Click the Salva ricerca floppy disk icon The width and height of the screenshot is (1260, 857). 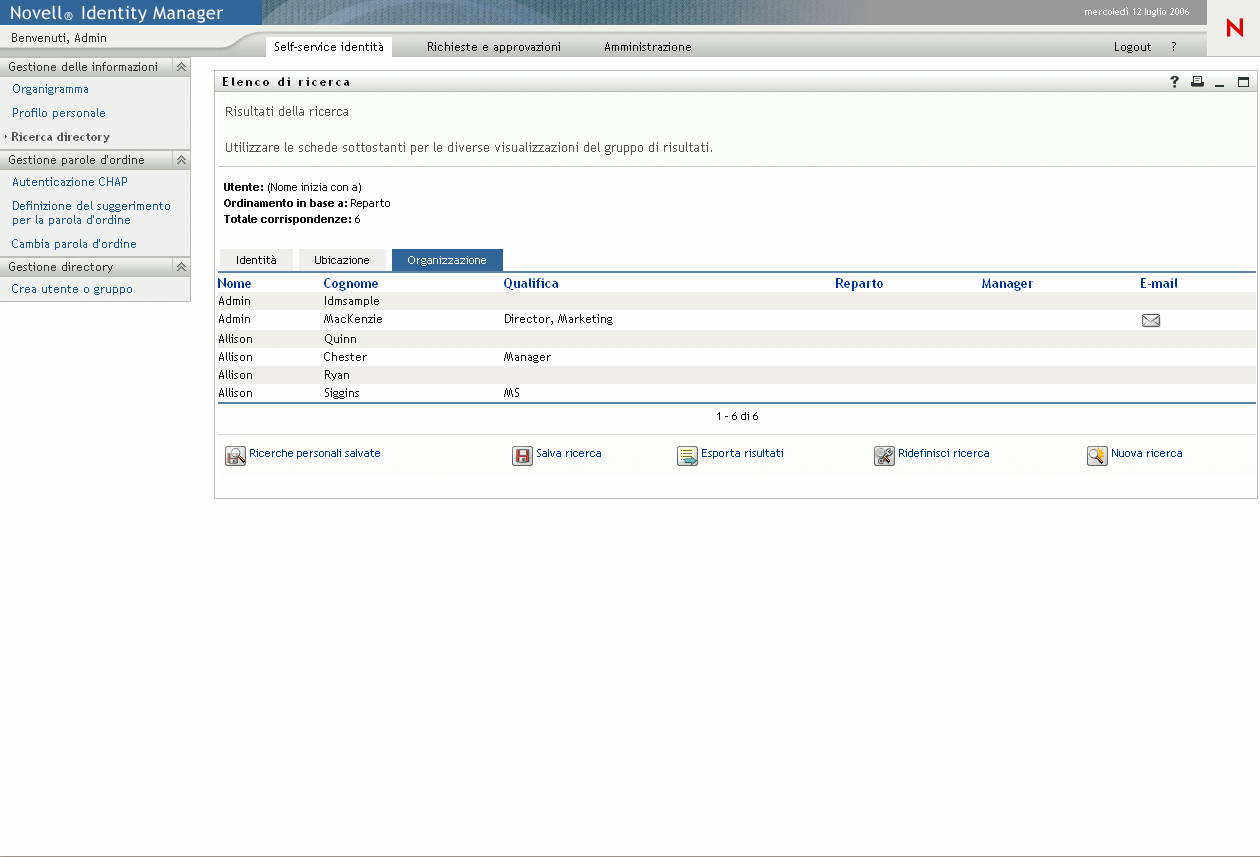[522, 457]
